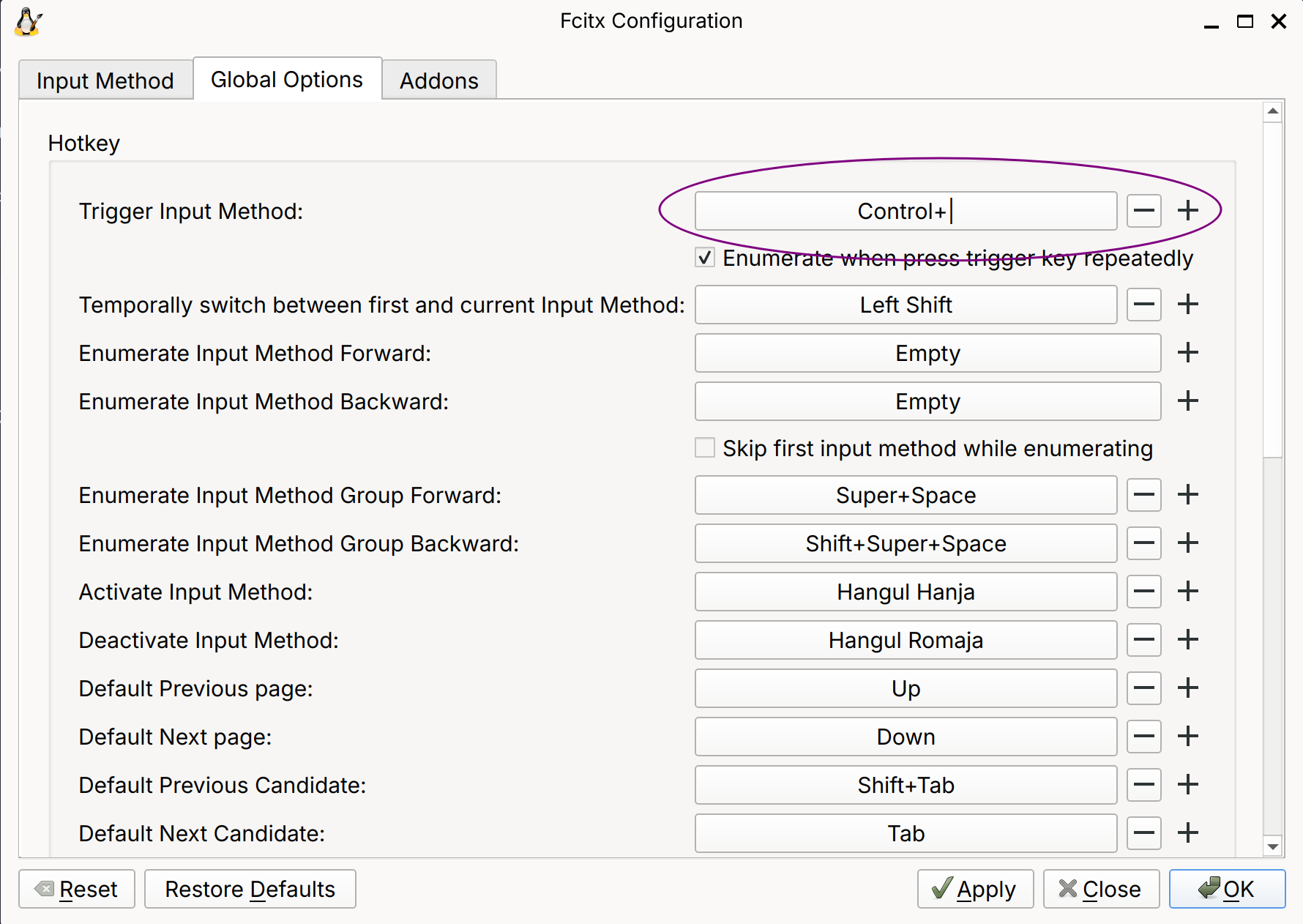Click the Shift+Super+Space hotkey field

[x=906, y=543]
